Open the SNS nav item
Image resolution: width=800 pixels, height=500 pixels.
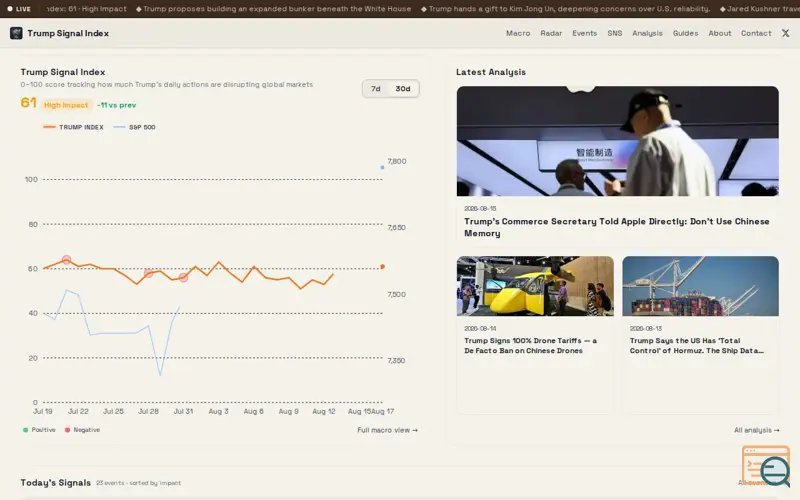point(614,33)
